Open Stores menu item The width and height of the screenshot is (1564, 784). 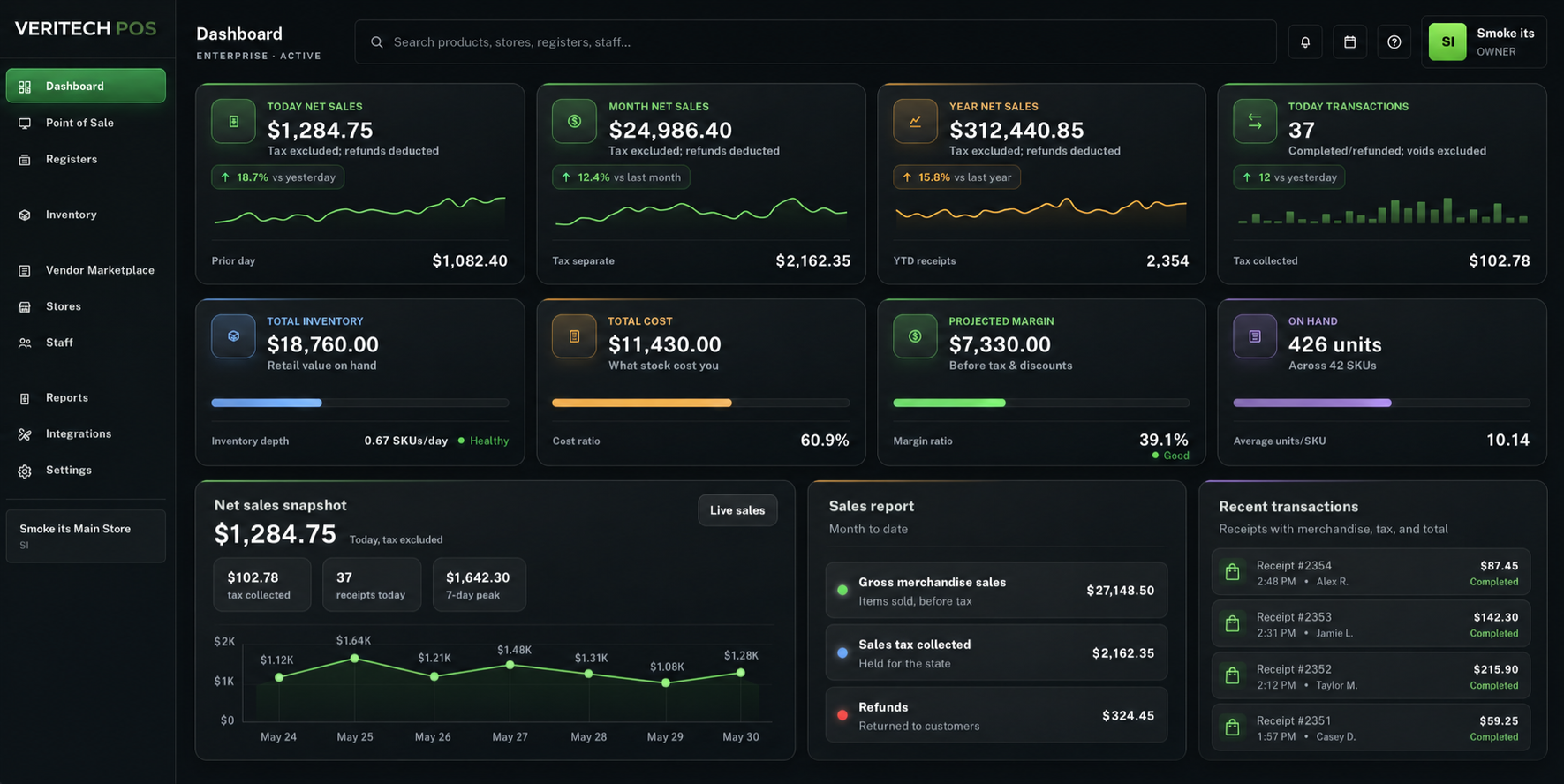click(x=86, y=306)
